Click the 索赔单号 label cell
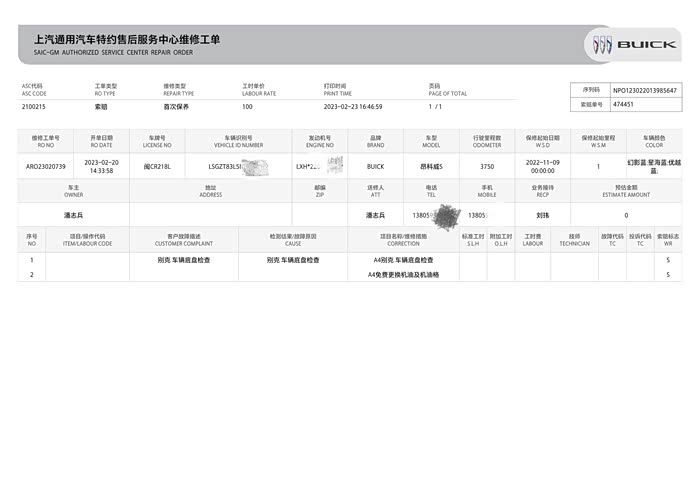The height and width of the screenshot is (494, 700). click(x=591, y=104)
